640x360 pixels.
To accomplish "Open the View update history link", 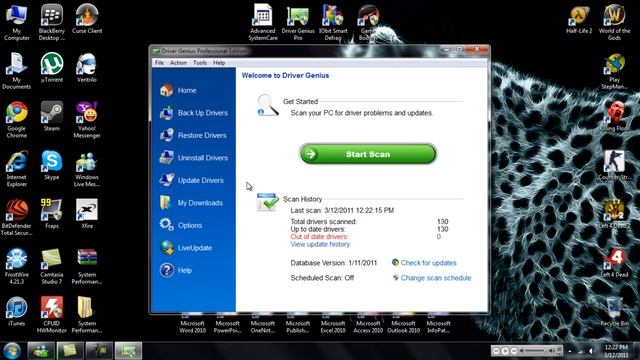I will [x=320, y=244].
